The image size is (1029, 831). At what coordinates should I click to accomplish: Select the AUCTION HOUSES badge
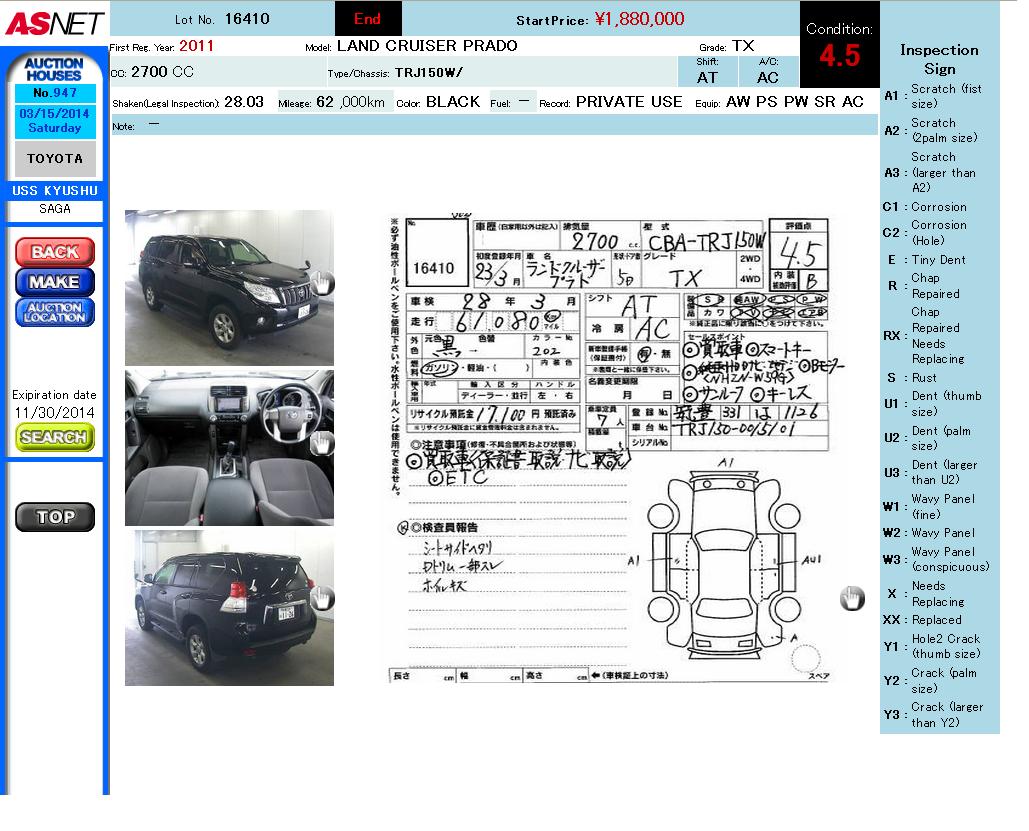point(54,69)
